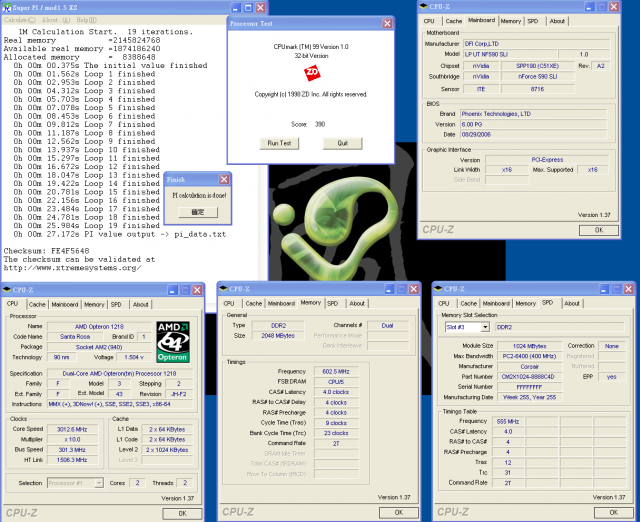This screenshot has height=522, width=640.
Task: Click the CPU-Z Mainboard window title icon
Action: tap(423, 6)
